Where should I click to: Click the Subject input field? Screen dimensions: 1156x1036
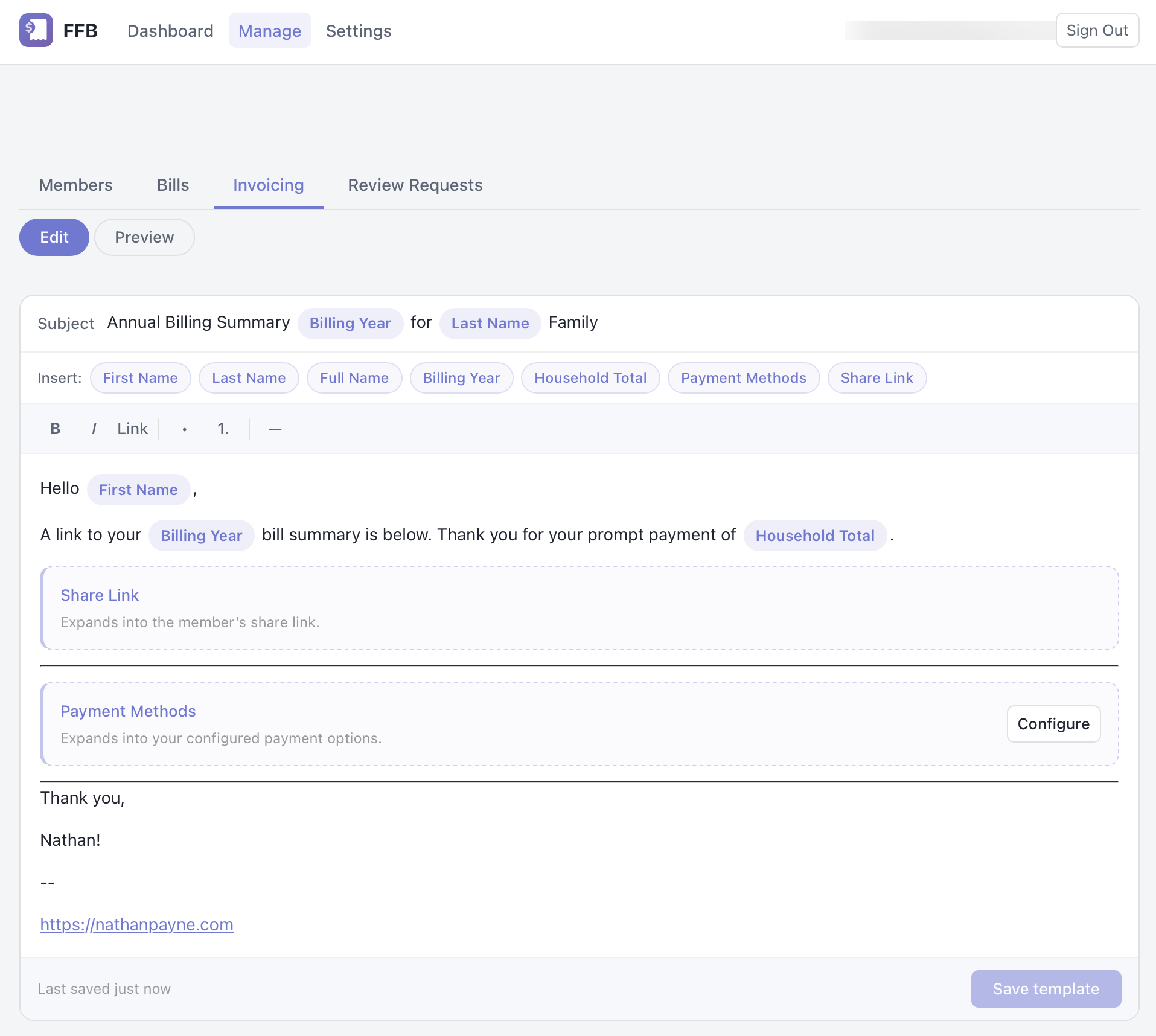click(x=198, y=322)
